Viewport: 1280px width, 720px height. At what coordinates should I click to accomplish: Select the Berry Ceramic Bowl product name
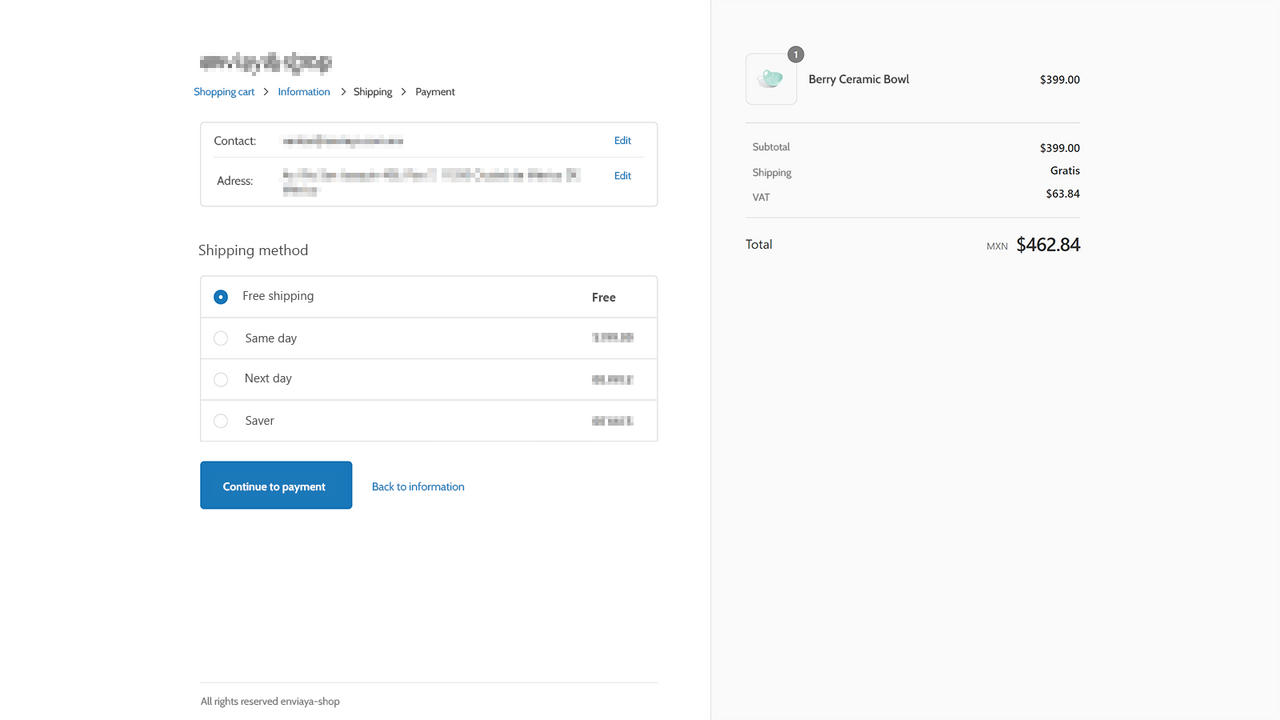click(858, 79)
